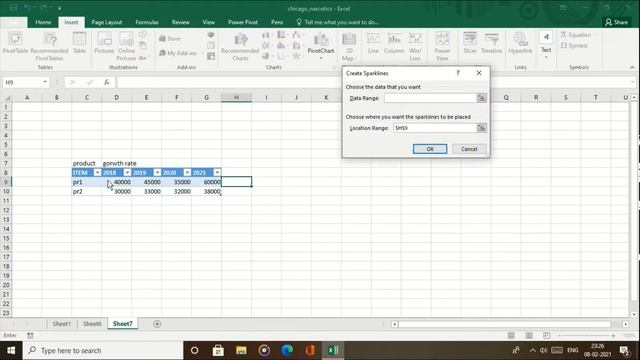The image size is (640, 360).
Task: Click Online Pictures in Illustrations
Action: pos(127,46)
